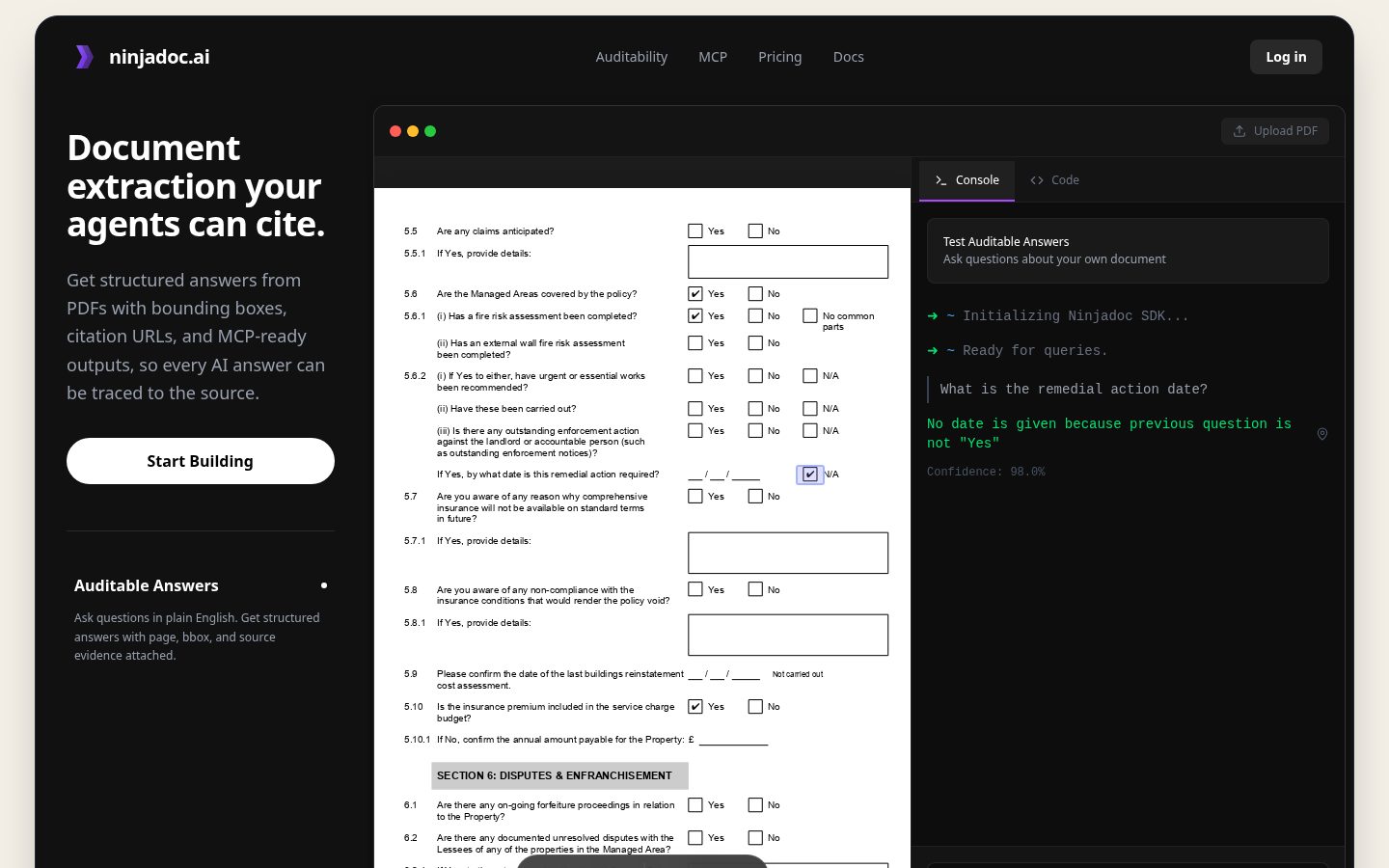The width and height of the screenshot is (1389, 868).
Task: Check Yes for 5.5 claims anticipated
Action: 695,231
